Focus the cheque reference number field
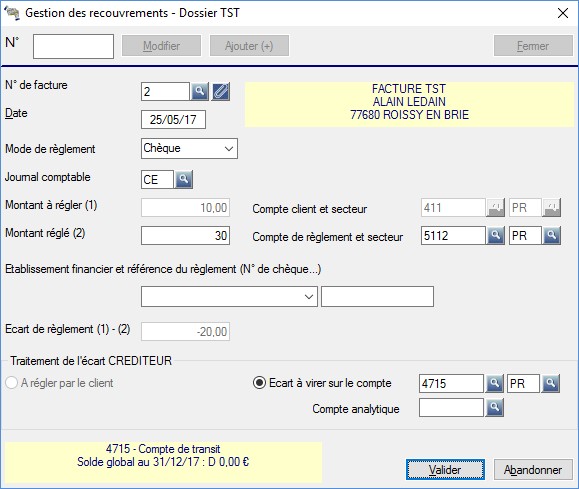579x489 pixels. pyautogui.click(x=377, y=297)
